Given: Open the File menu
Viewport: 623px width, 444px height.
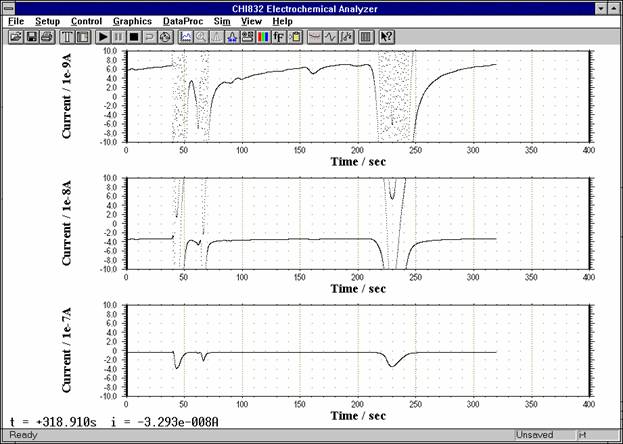Looking at the screenshot, I should pos(17,21).
